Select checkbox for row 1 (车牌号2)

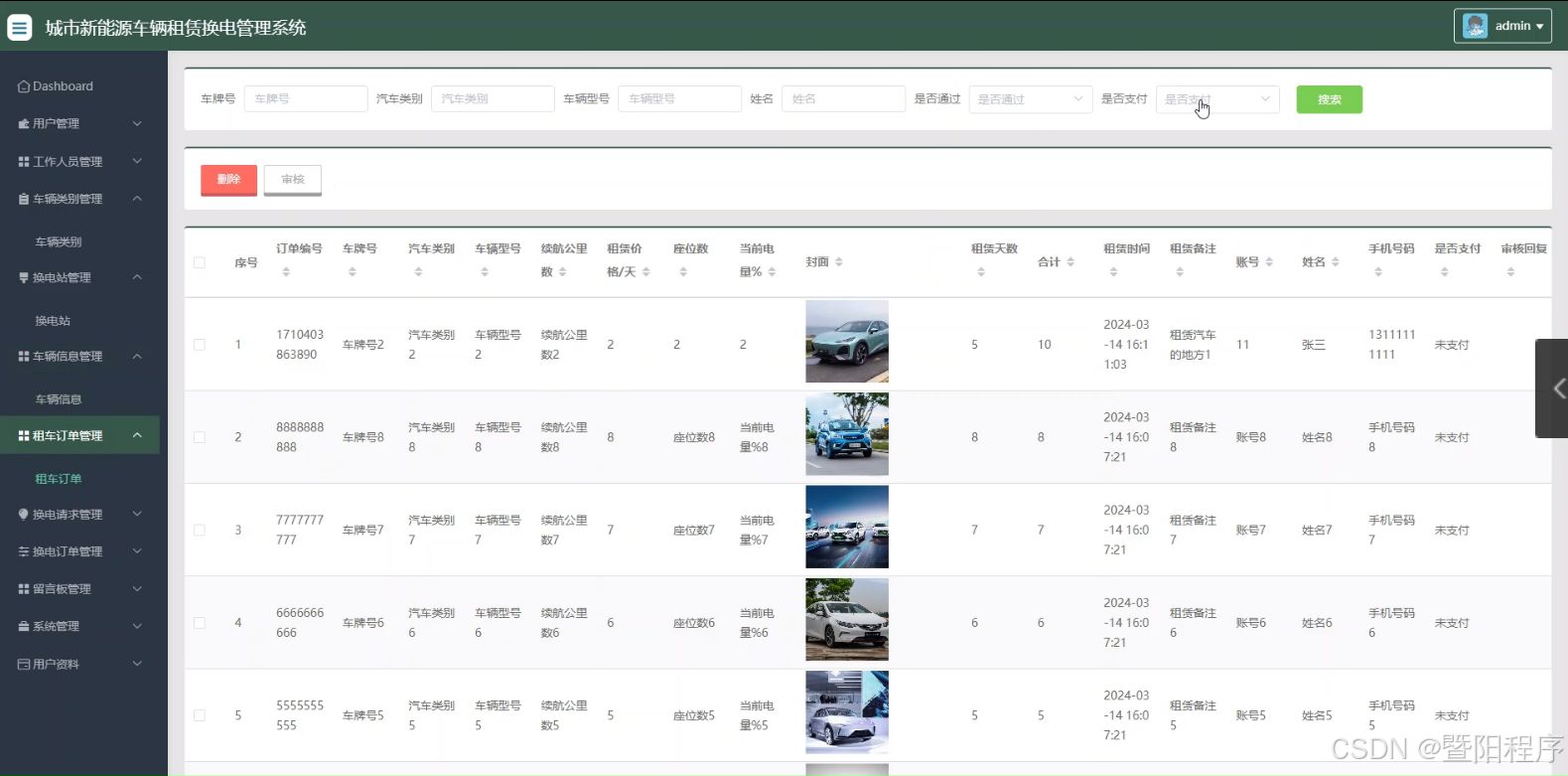pyautogui.click(x=200, y=345)
